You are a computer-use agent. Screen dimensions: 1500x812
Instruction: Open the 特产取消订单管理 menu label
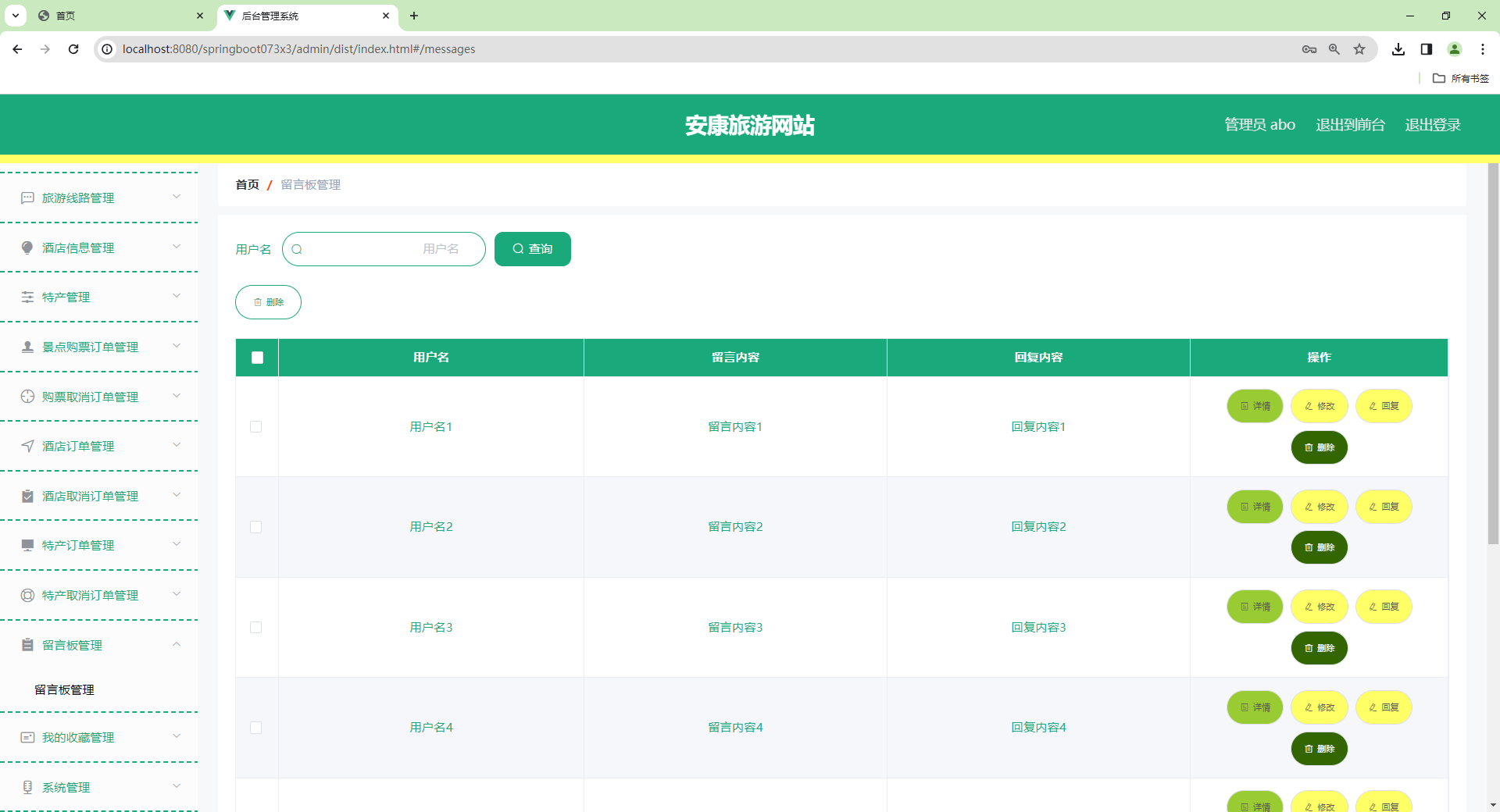pyautogui.click(x=90, y=596)
